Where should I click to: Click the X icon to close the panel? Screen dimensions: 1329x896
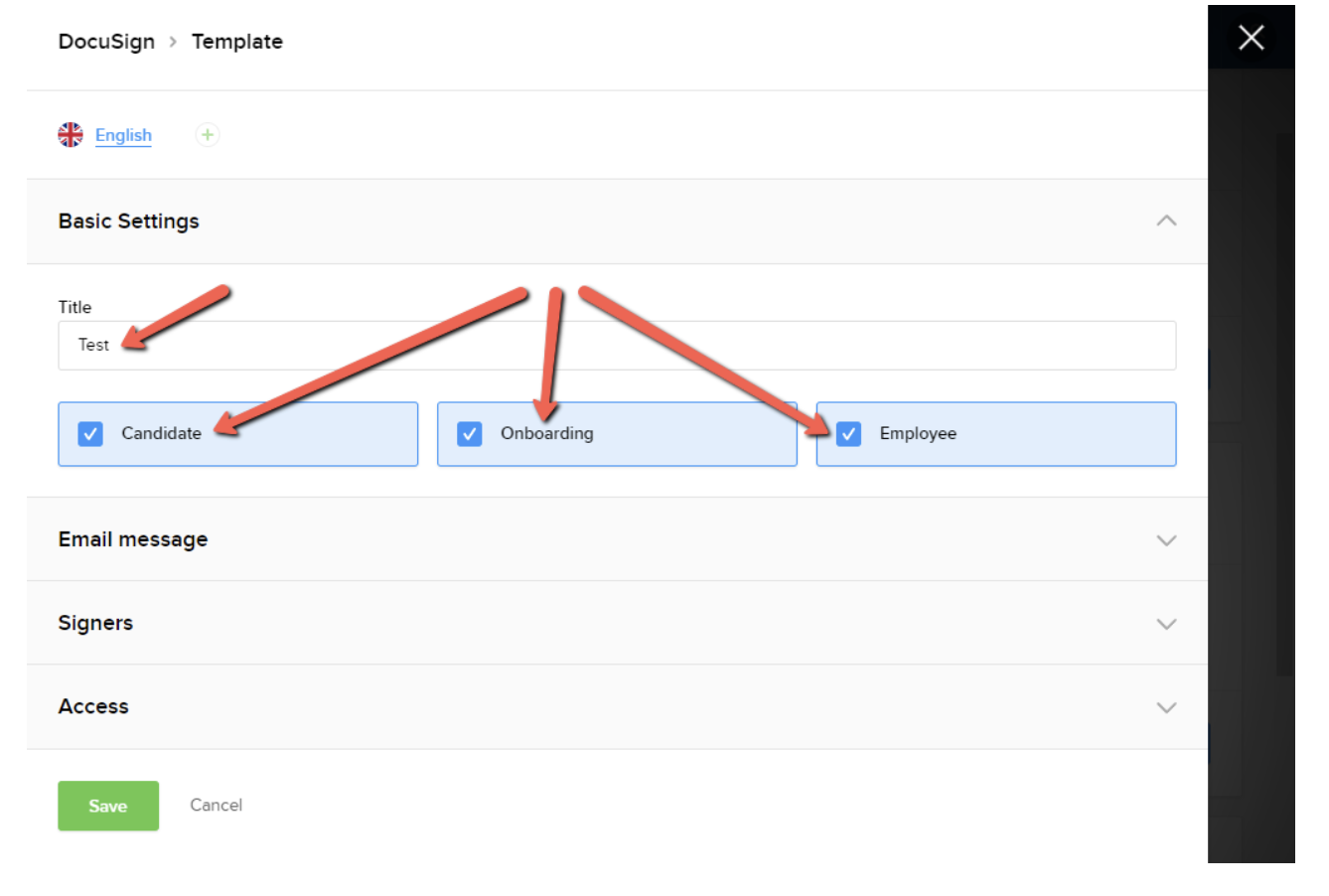pos(1251,38)
